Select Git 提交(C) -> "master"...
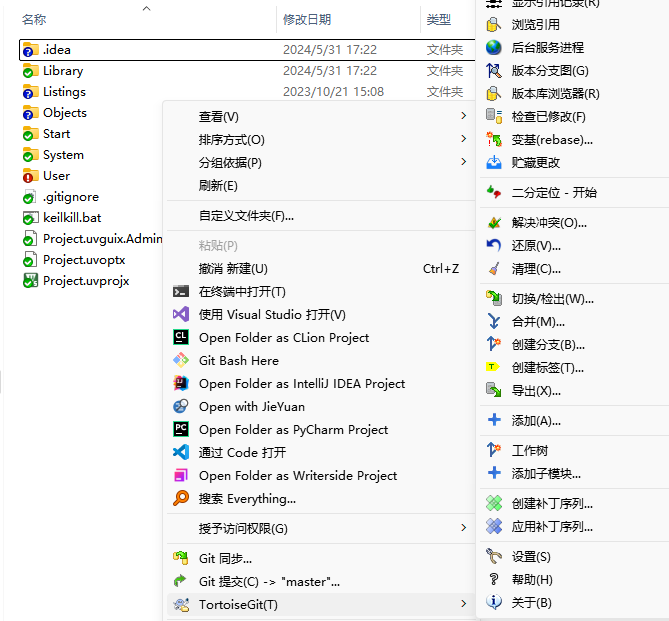 tap(269, 581)
